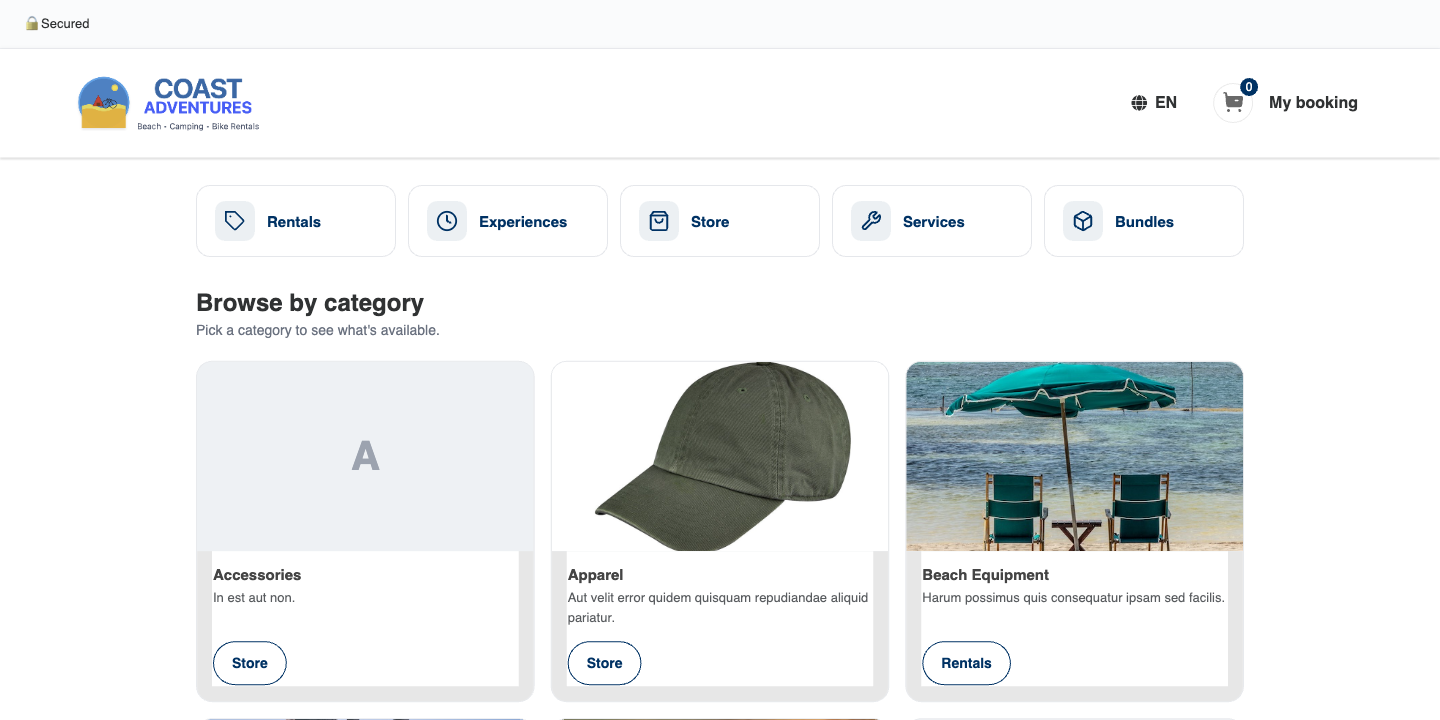This screenshot has width=1440, height=720.
Task: Click the tag icon for Rentals
Action: tap(235, 221)
